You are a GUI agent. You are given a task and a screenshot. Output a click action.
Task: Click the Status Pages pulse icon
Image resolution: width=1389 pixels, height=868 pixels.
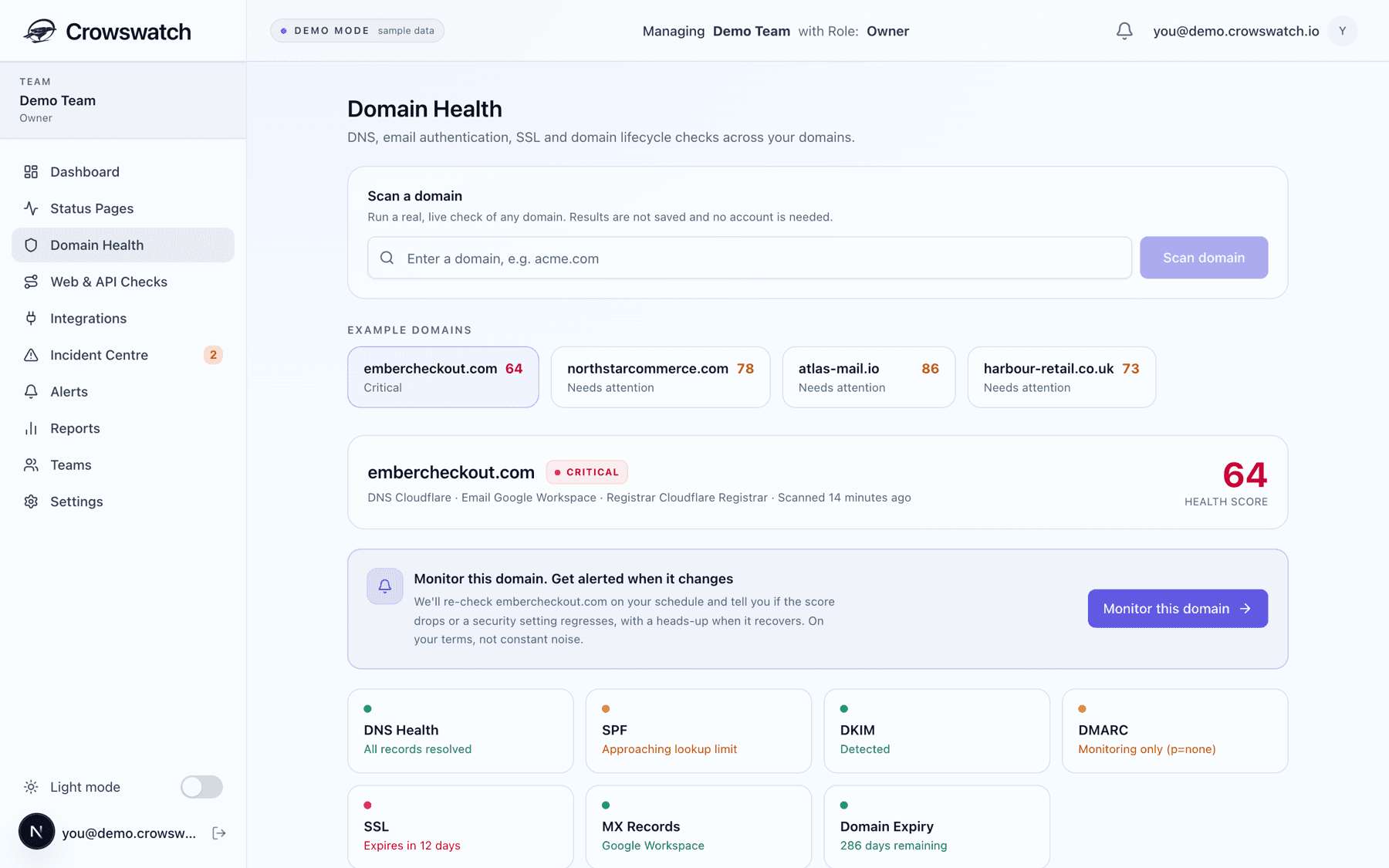[31, 208]
